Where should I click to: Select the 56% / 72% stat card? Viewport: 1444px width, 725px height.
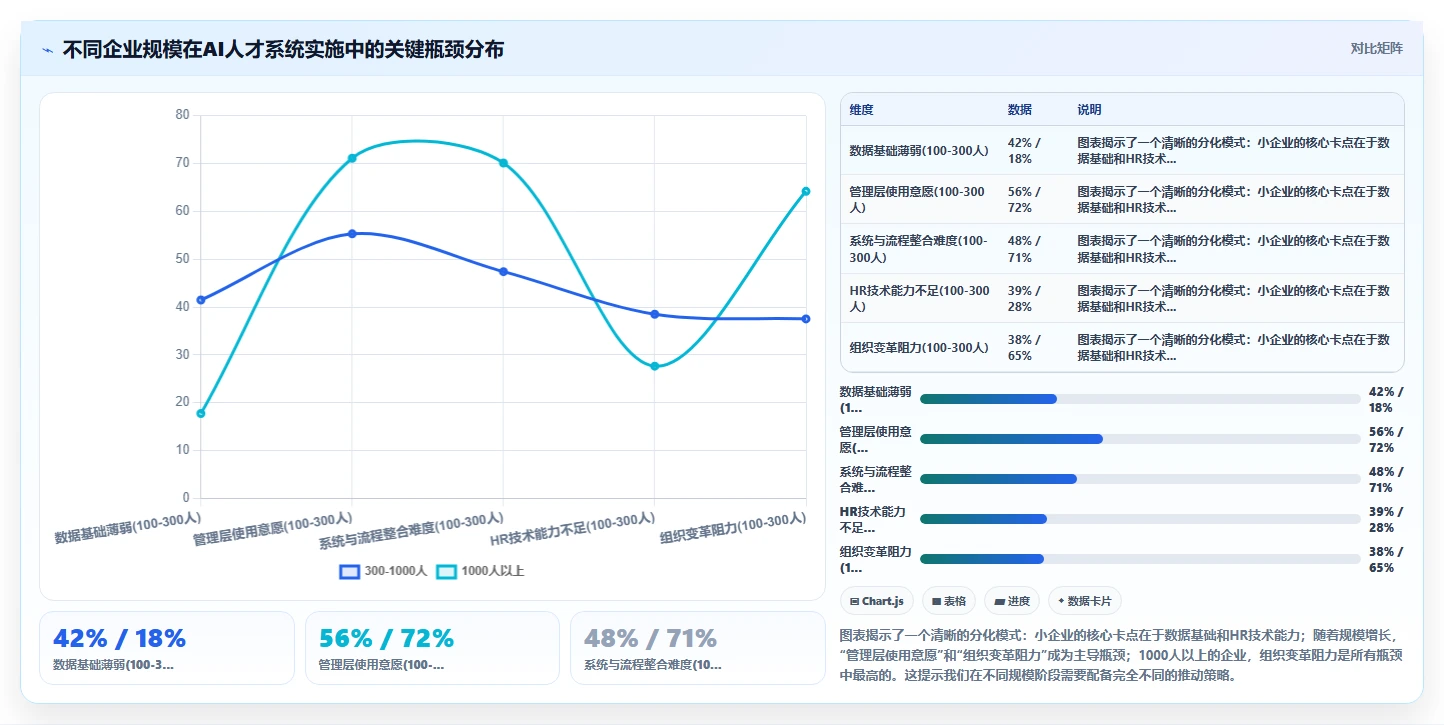[432, 648]
